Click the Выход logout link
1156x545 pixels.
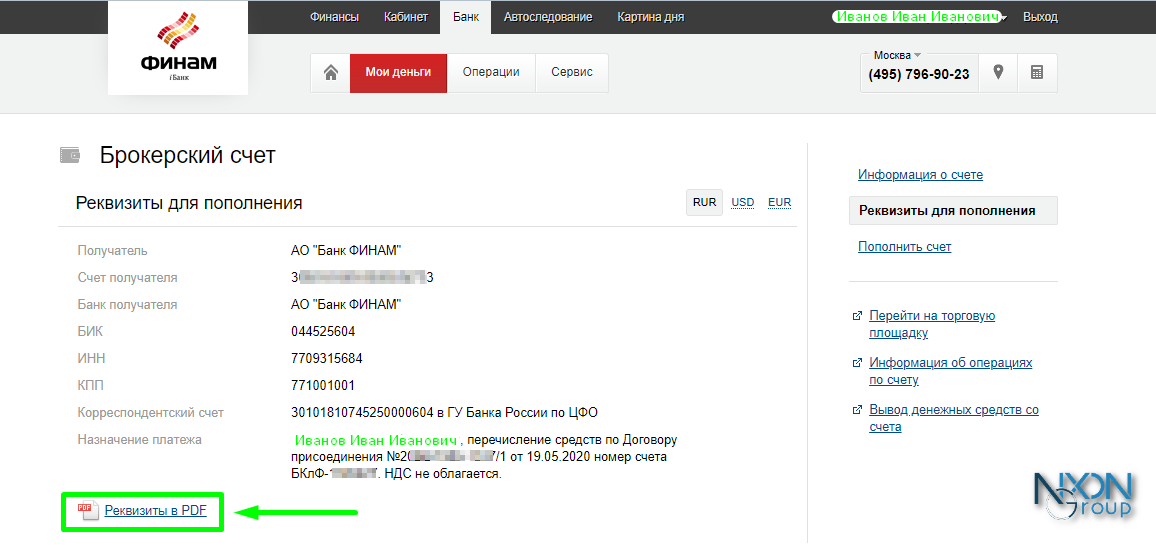1040,17
